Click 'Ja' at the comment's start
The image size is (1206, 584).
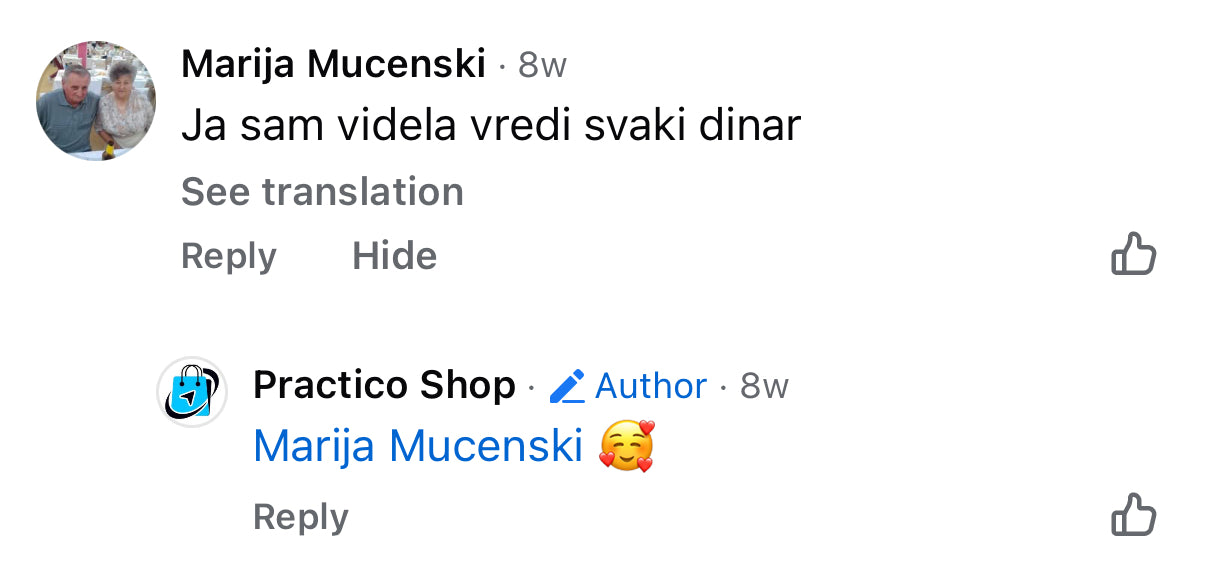pos(200,126)
